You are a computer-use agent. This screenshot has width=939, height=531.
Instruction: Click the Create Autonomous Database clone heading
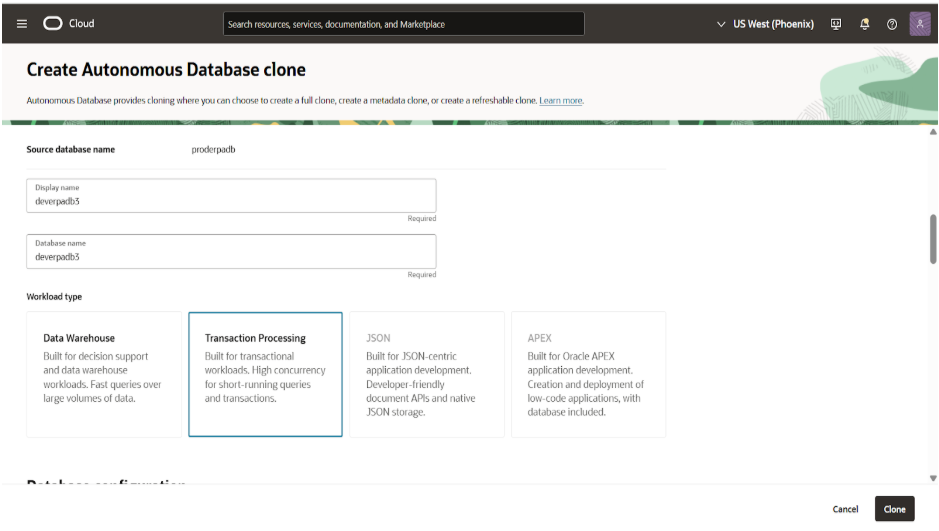tap(166, 69)
